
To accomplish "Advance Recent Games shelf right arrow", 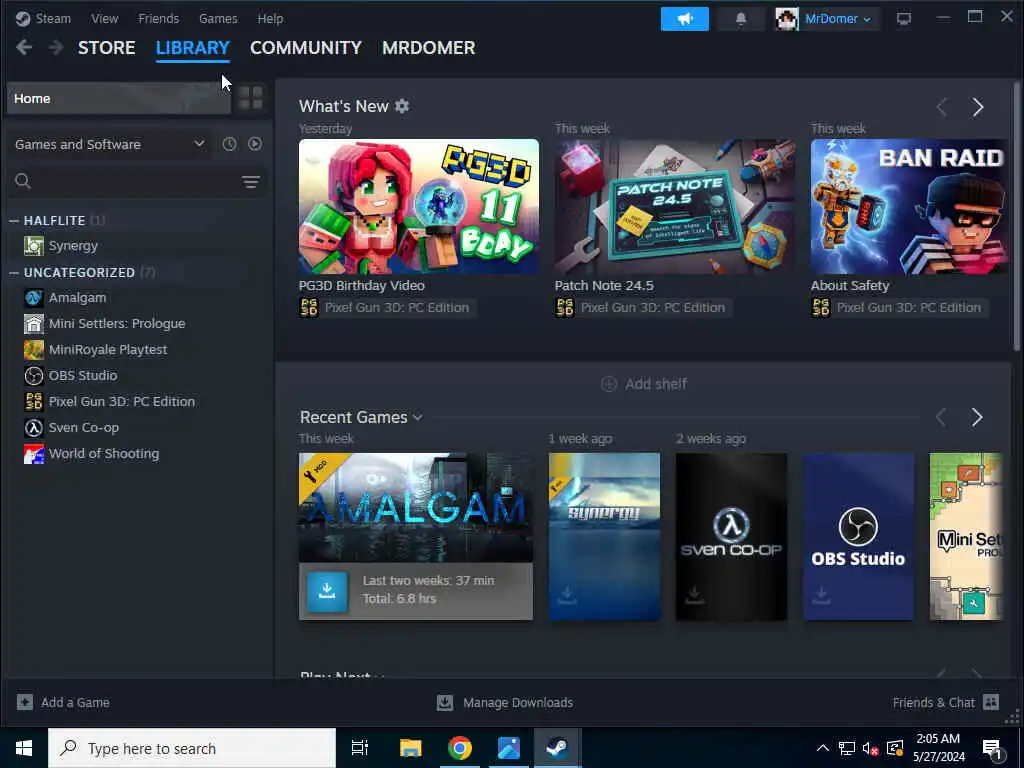I will 977,417.
